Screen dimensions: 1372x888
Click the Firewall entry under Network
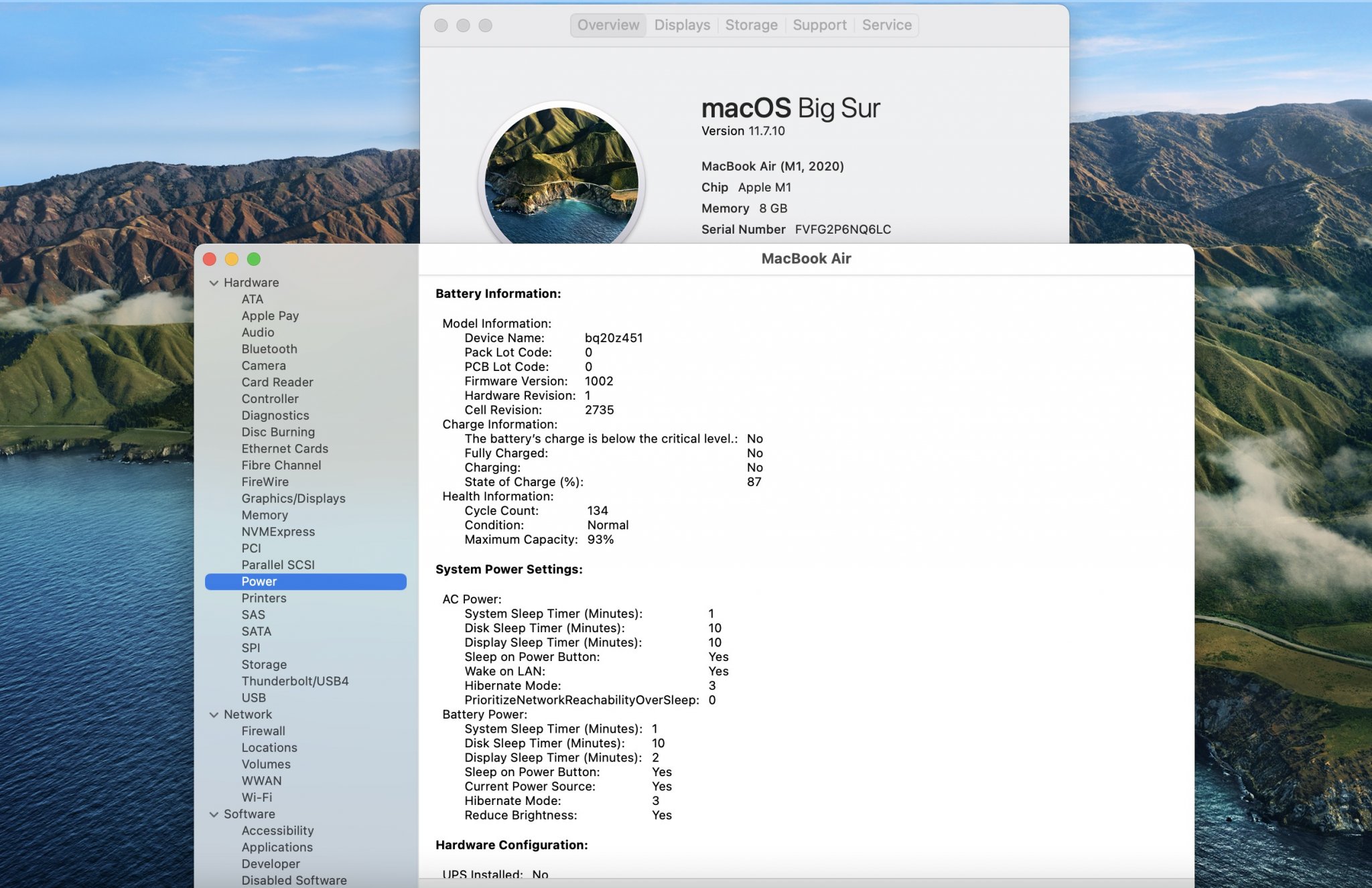point(263,731)
